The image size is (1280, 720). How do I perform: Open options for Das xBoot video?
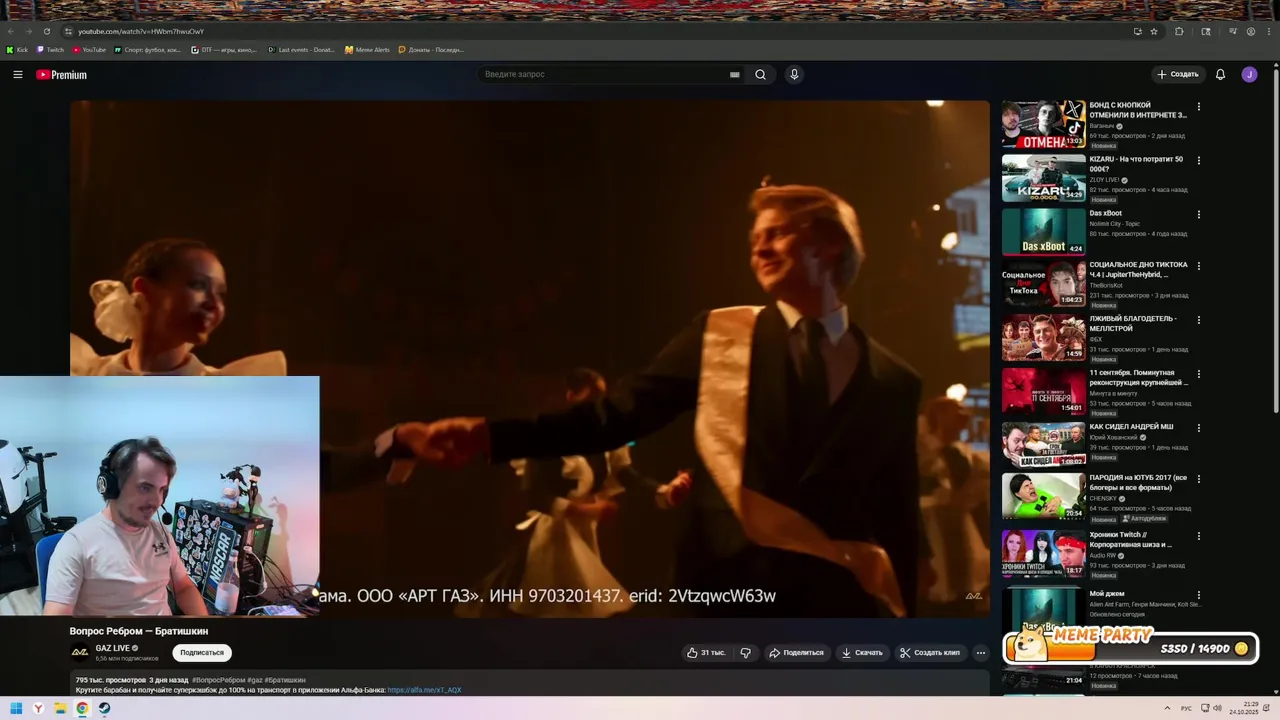1198,214
